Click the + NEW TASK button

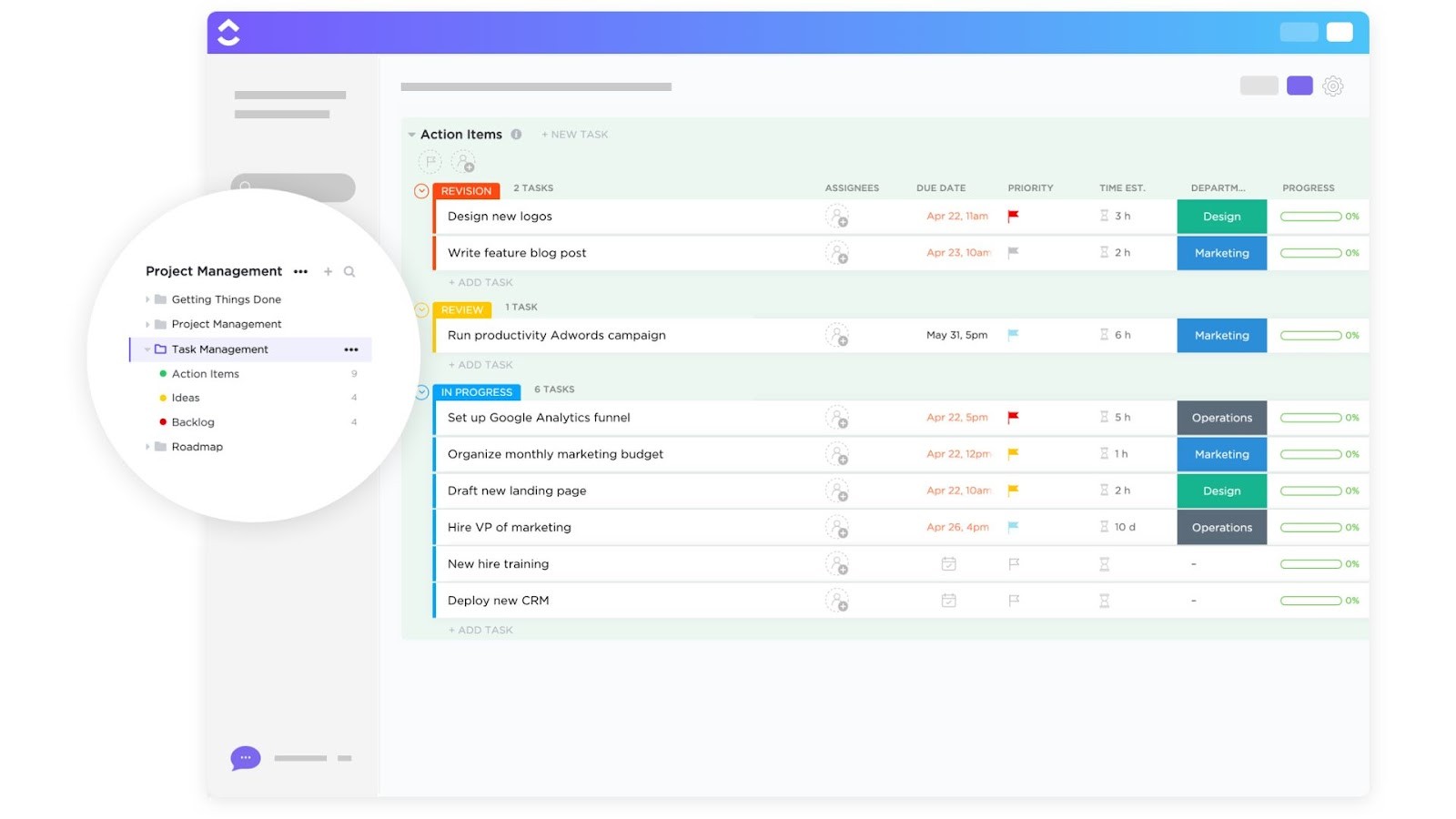coord(574,134)
